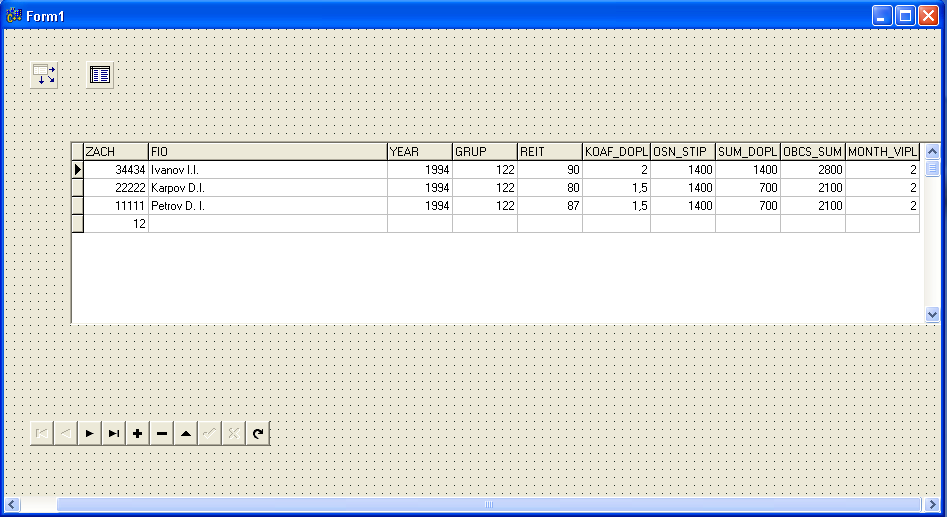Jump to last record in navigator
Viewport: 947px width, 517px height.
[114, 433]
